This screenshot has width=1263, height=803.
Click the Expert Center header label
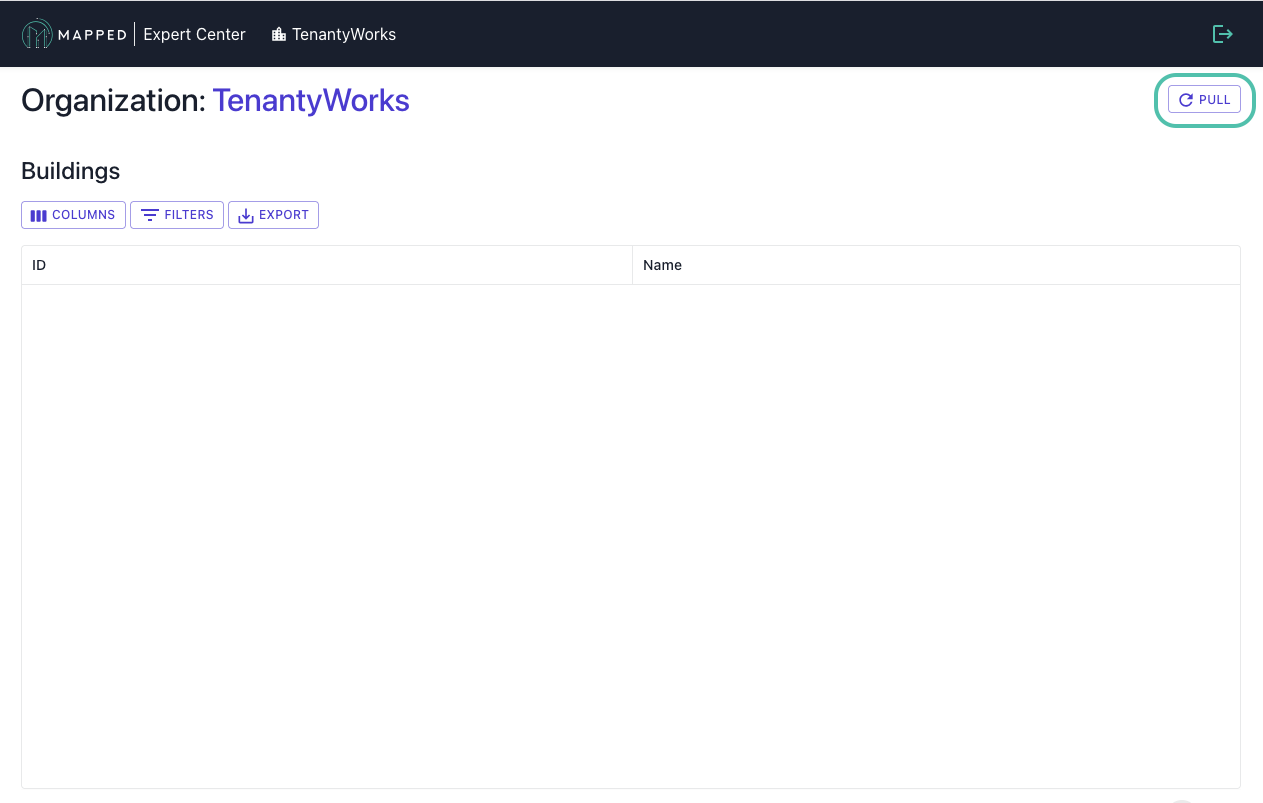194,34
